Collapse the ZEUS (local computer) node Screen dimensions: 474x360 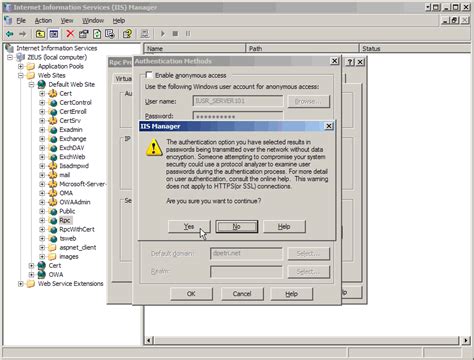coord(10,57)
